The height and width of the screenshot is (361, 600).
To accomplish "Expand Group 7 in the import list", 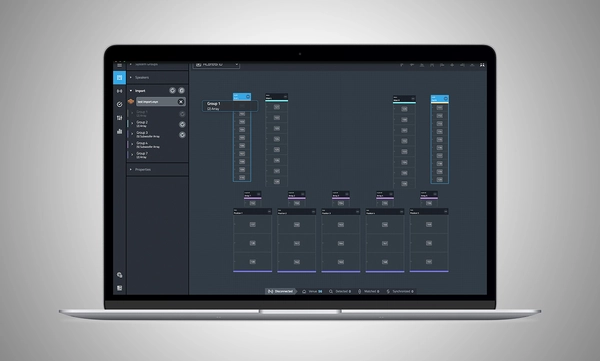I will (x=132, y=155).
